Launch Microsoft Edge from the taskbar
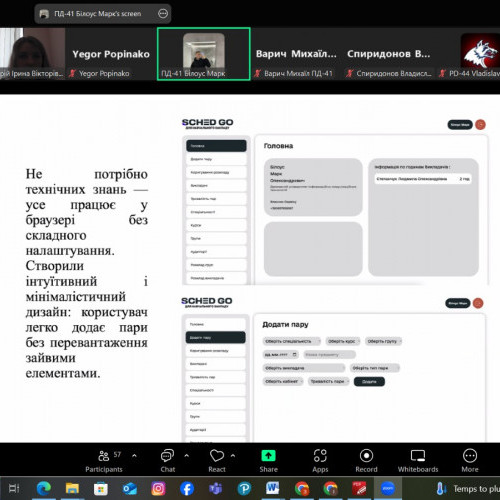This screenshot has width=500, height=500. [x=44, y=489]
